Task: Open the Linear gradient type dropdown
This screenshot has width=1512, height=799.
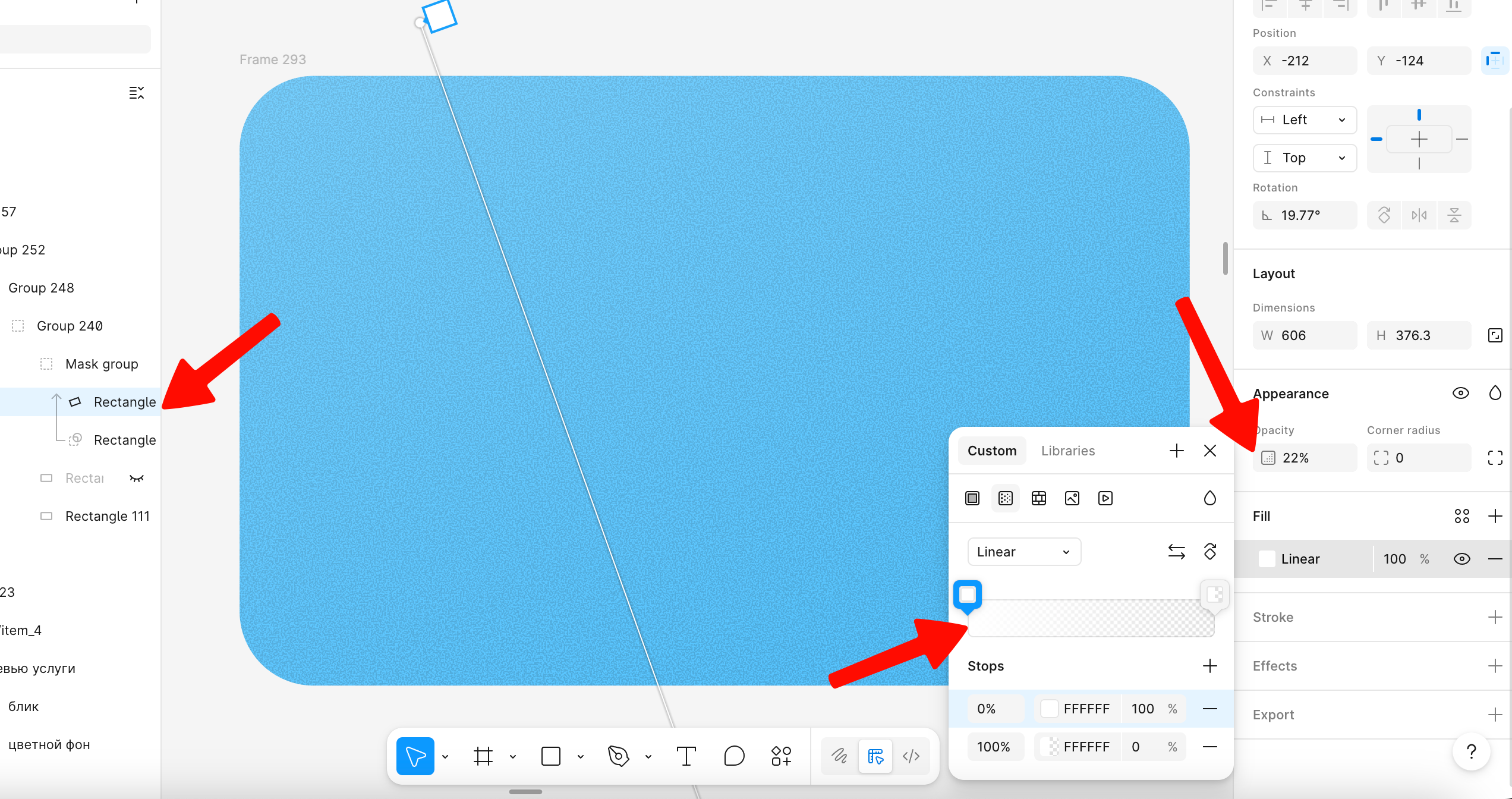Action: pos(1023,552)
